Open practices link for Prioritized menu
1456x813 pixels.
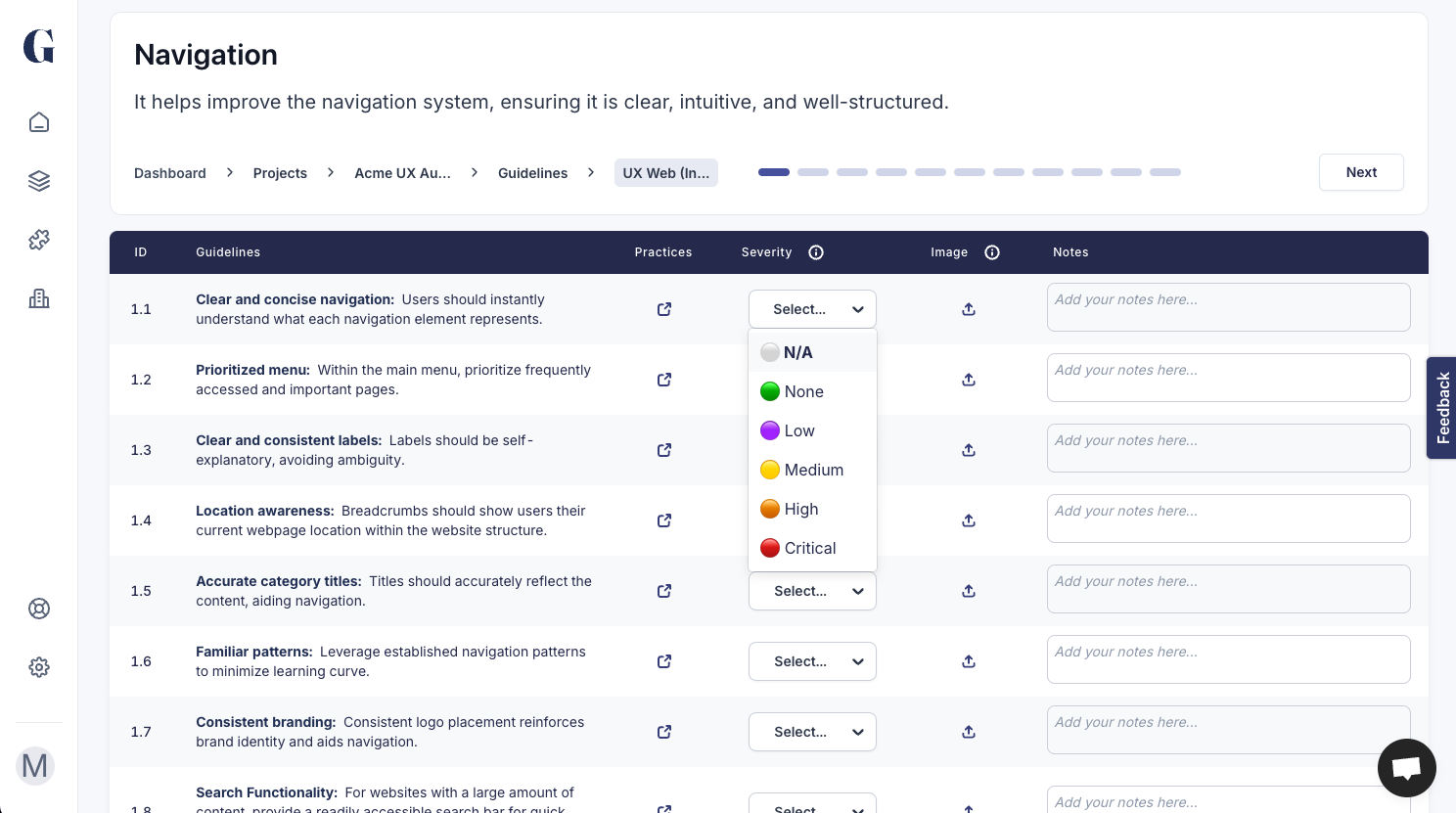(x=664, y=380)
